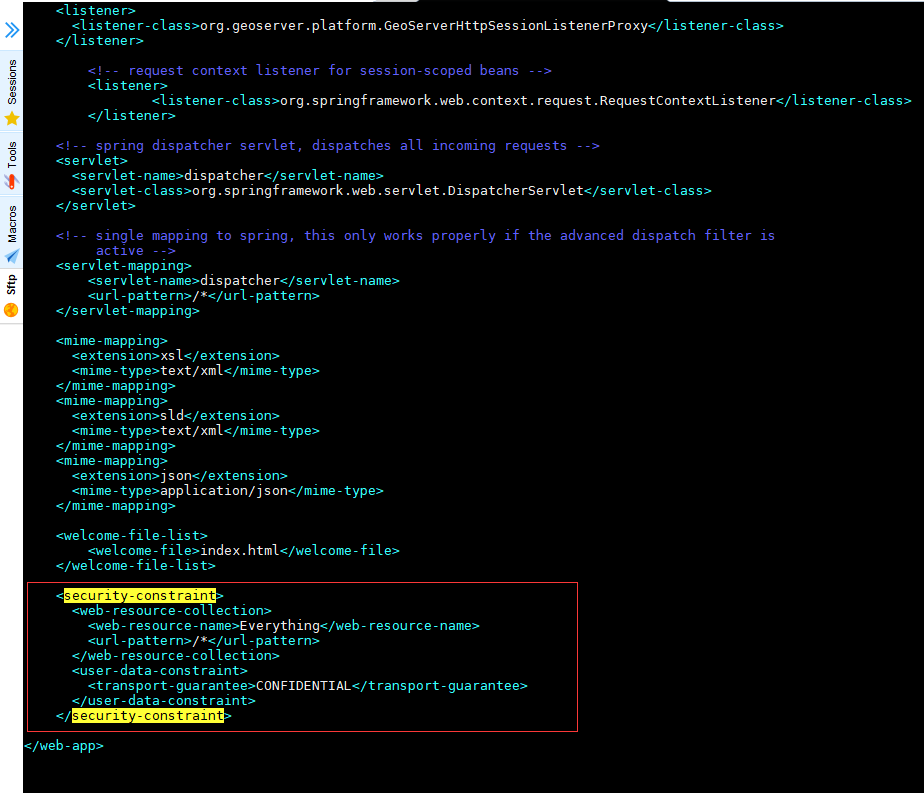The width and height of the screenshot is (924, 793).
Task: Open the Macros sidebar tab
Action: click(12, 233)
